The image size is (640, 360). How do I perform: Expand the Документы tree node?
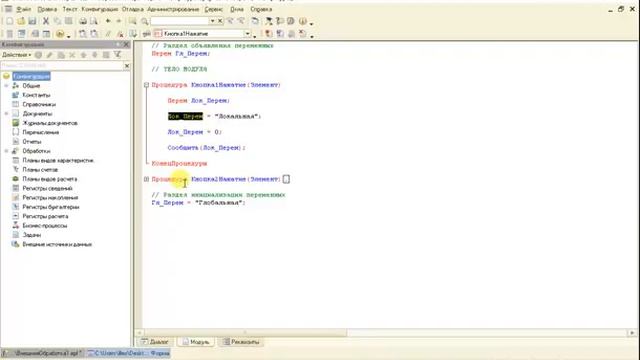point(6,113)
